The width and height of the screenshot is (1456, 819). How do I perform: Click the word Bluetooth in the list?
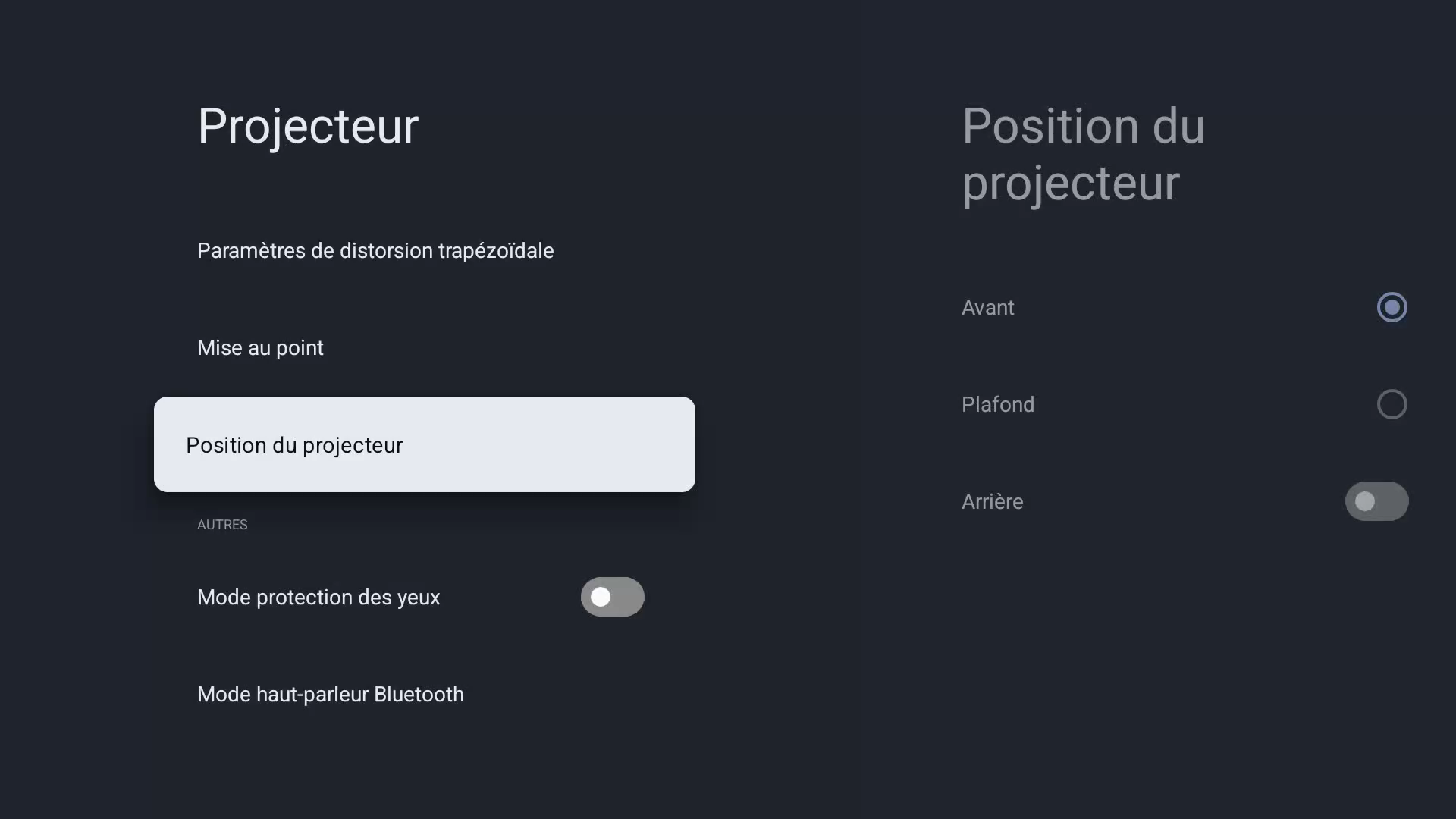(419, 695)
